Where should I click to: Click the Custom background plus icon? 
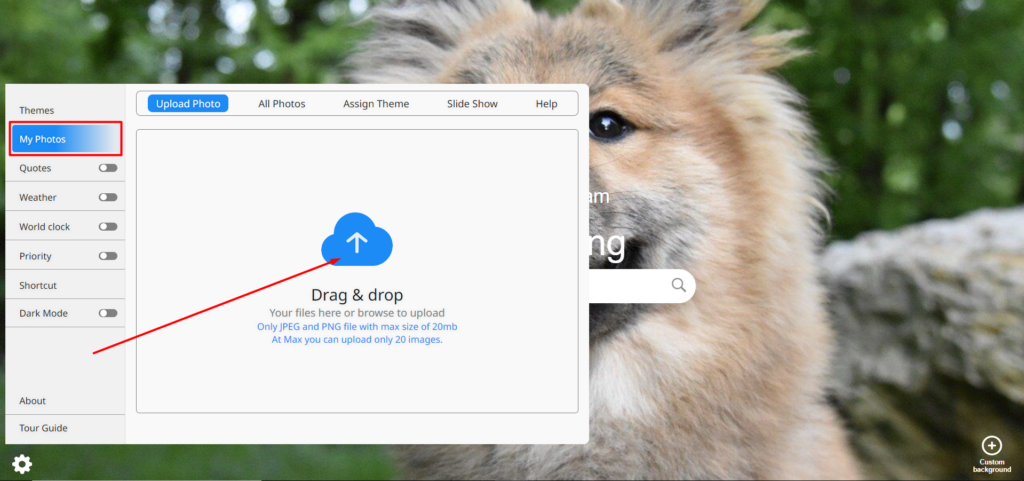[x=991, y=445]
